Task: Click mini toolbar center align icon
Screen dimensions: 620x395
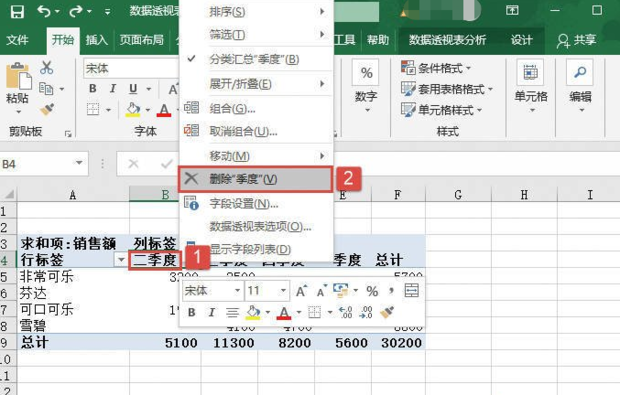Action: point(232,312)
